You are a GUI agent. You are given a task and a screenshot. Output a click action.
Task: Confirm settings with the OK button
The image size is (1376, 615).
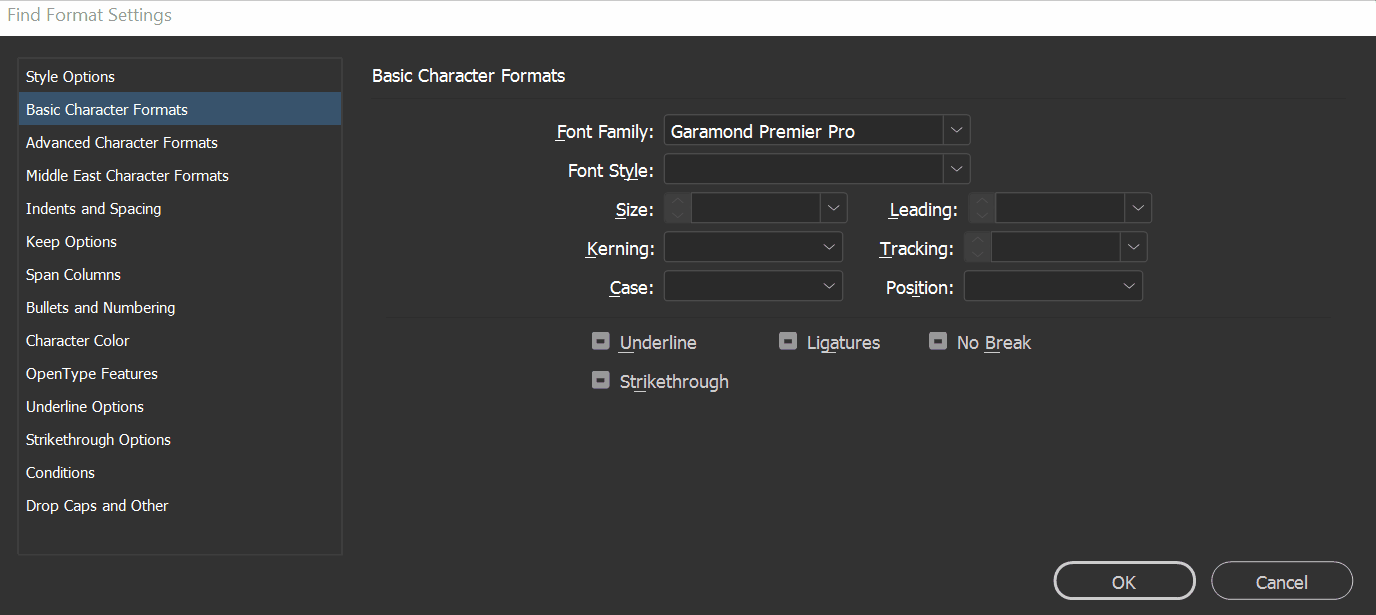click(1124, 581)
